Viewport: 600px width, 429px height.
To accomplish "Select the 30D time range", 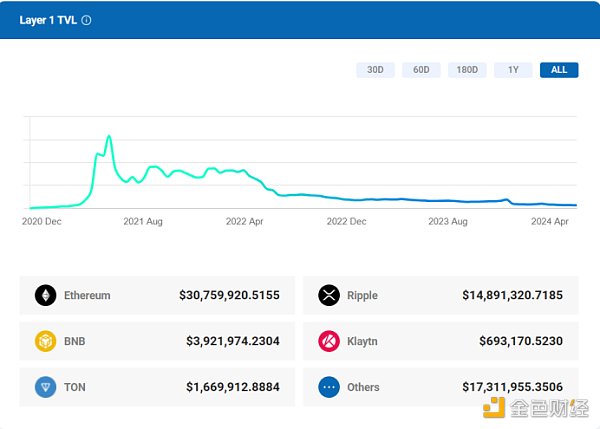I will (375, 70).
